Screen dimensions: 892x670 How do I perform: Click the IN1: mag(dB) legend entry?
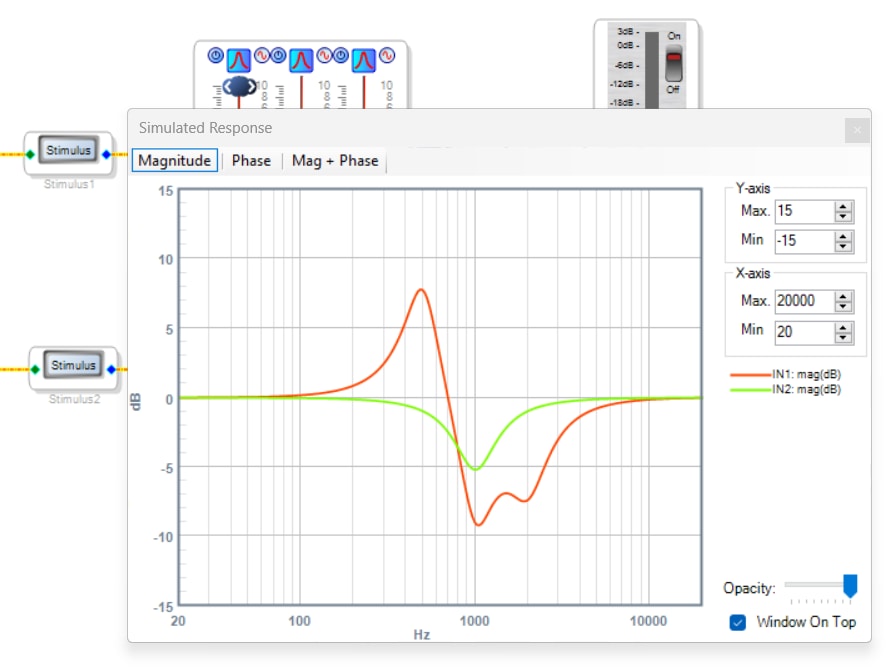click(x=786, y=374)
